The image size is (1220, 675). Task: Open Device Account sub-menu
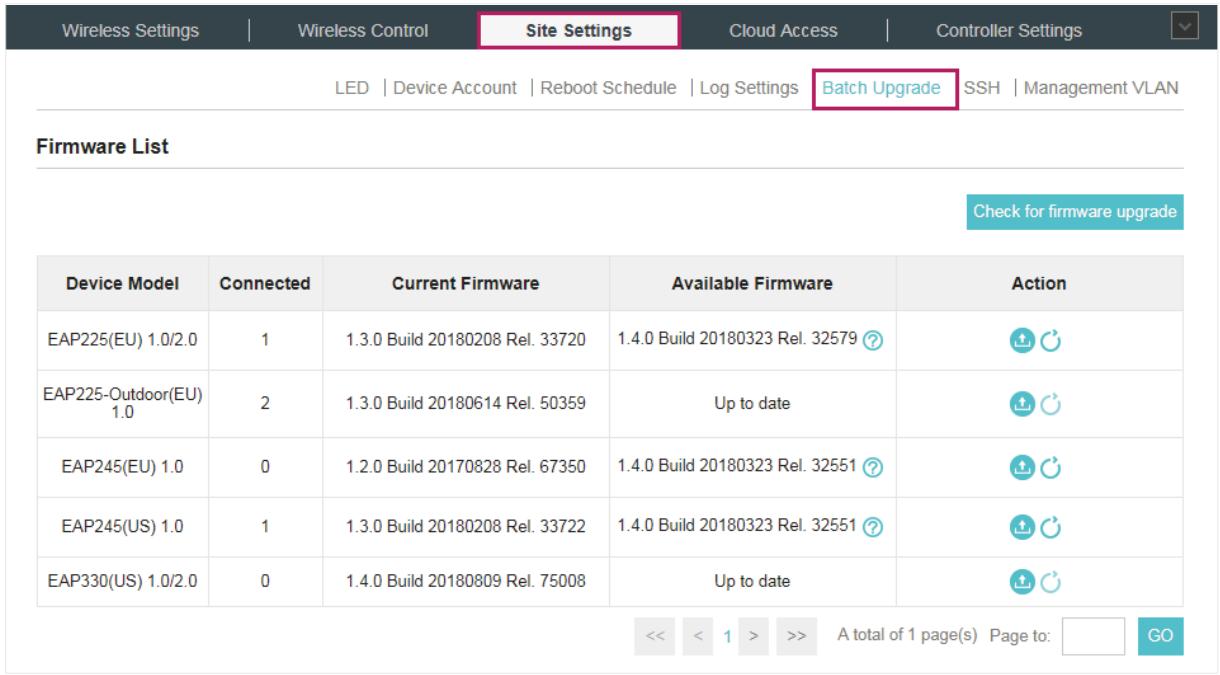[x=455, y=88]
